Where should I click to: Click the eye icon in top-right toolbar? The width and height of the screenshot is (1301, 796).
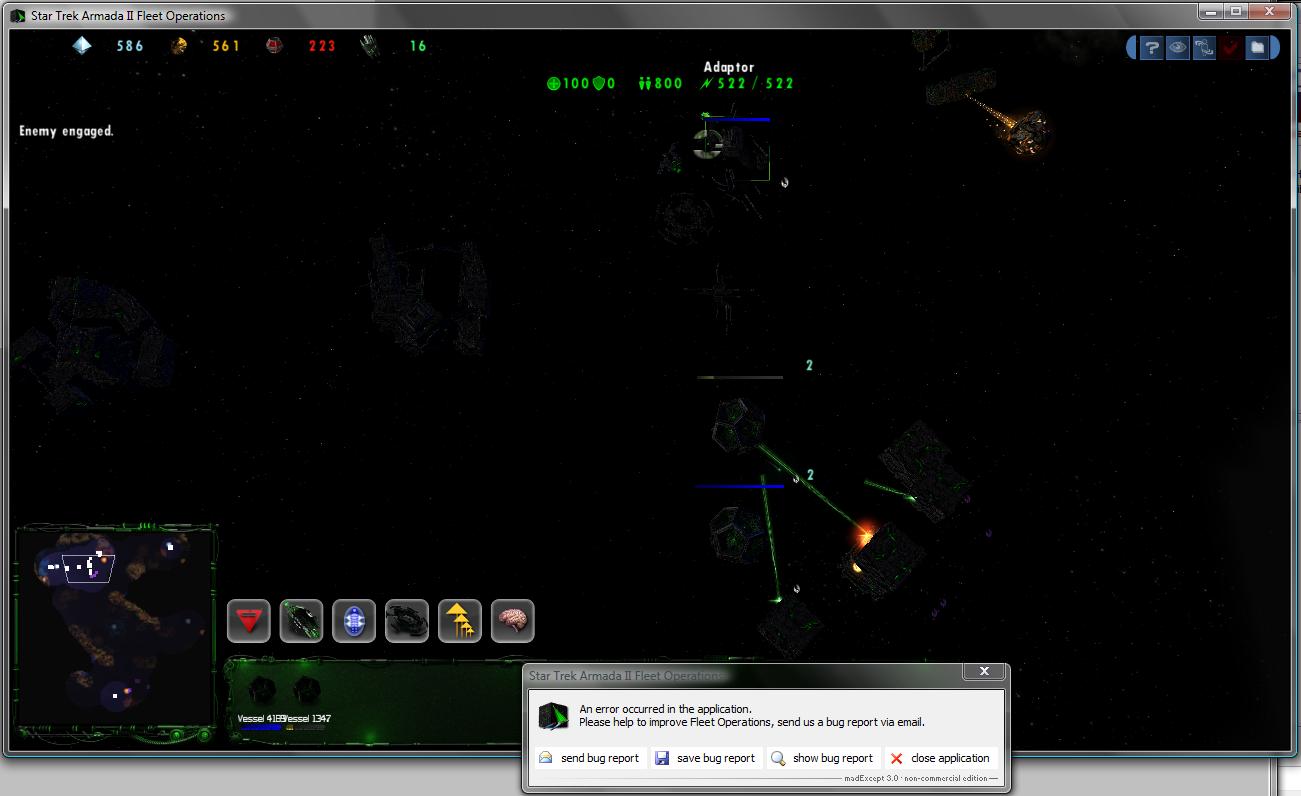1177,48
